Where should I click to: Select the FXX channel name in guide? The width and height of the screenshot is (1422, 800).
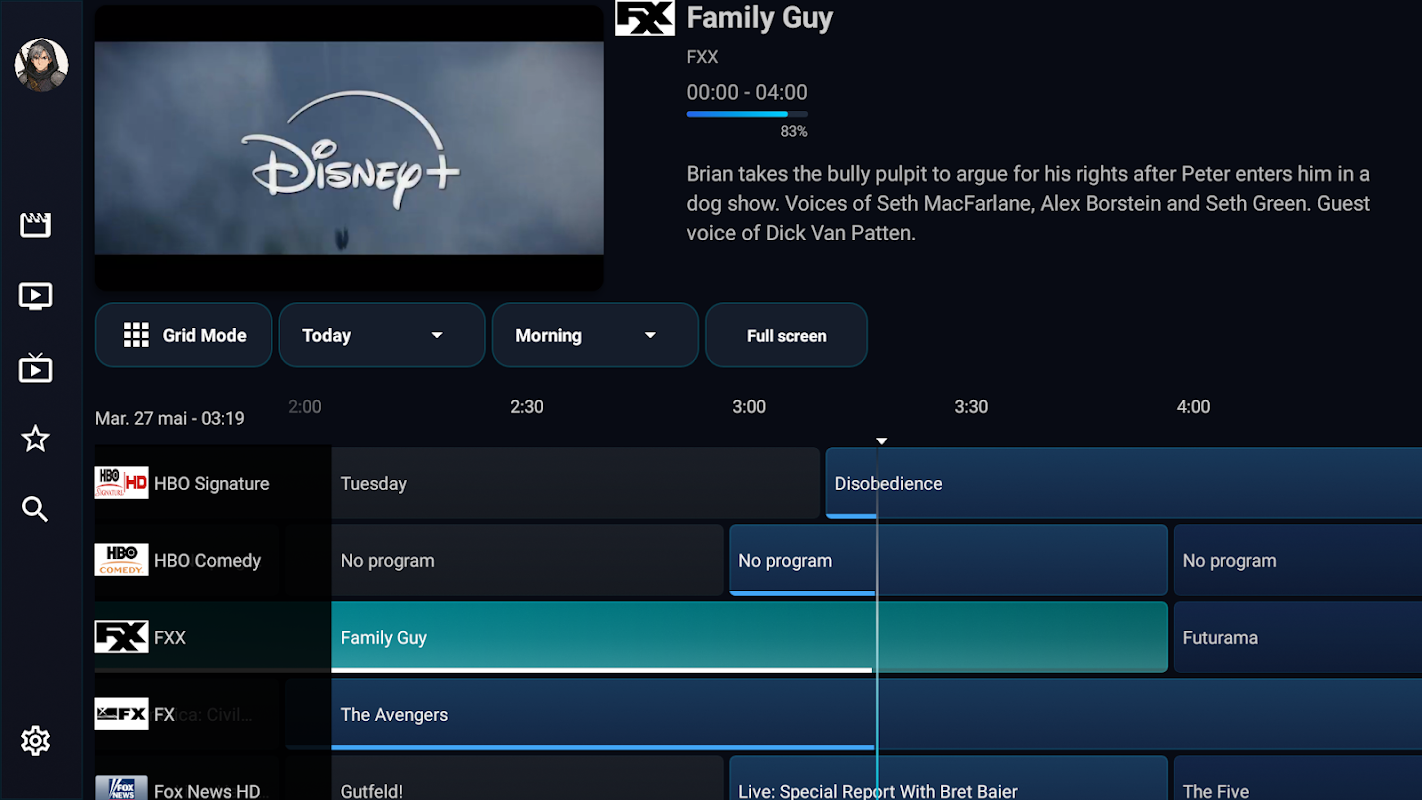(170, 637)
